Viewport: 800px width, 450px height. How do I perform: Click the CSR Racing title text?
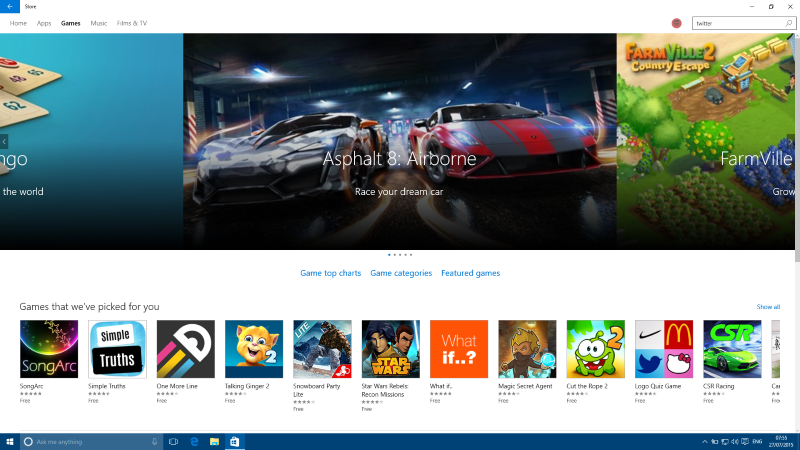point(719,386)
